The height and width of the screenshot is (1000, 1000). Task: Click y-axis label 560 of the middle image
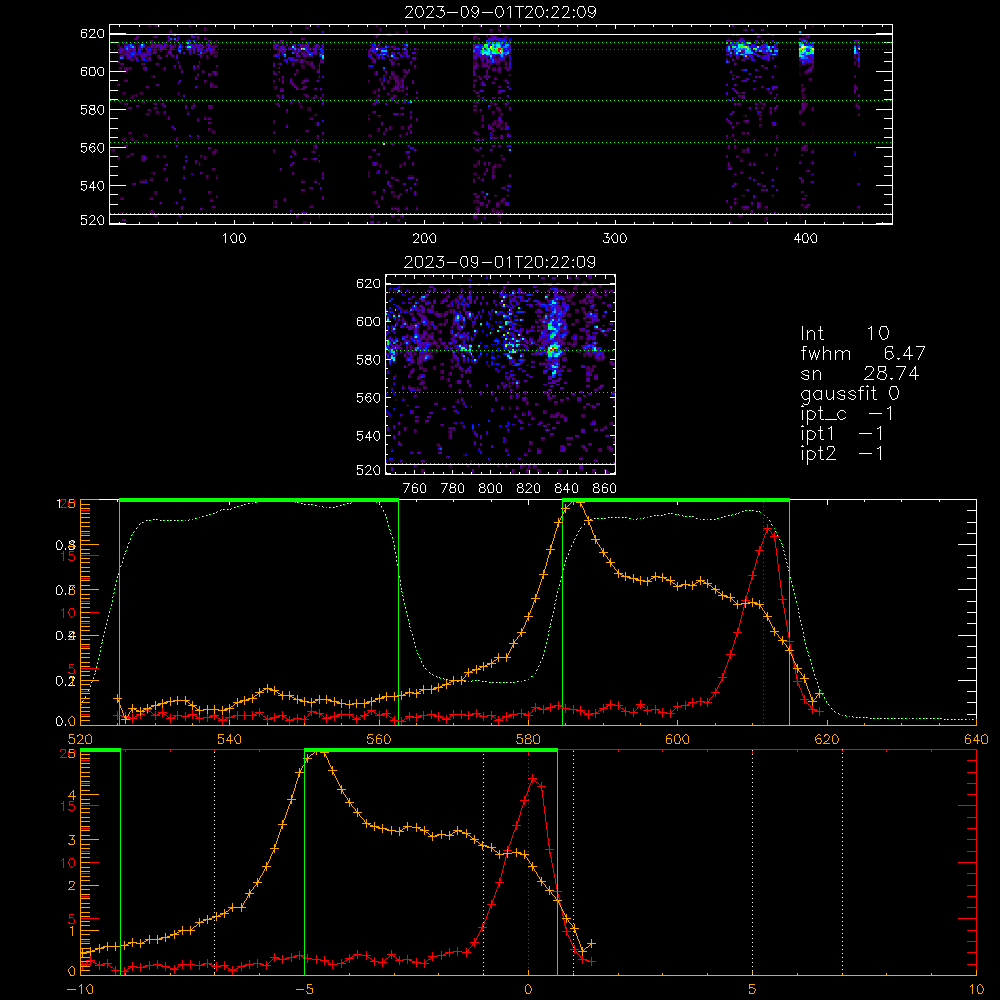369,398
